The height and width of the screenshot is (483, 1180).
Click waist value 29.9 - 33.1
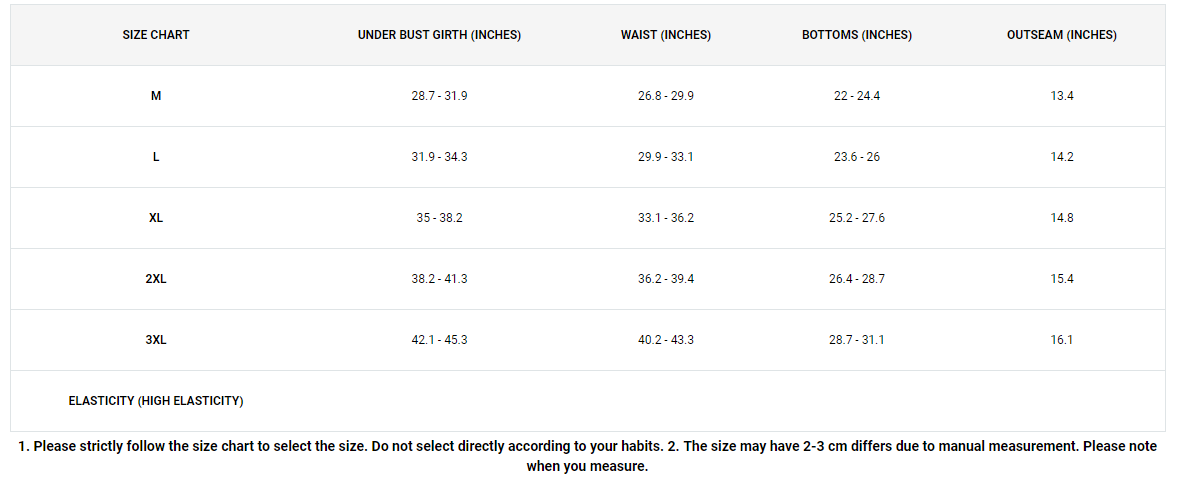(666, 157)
